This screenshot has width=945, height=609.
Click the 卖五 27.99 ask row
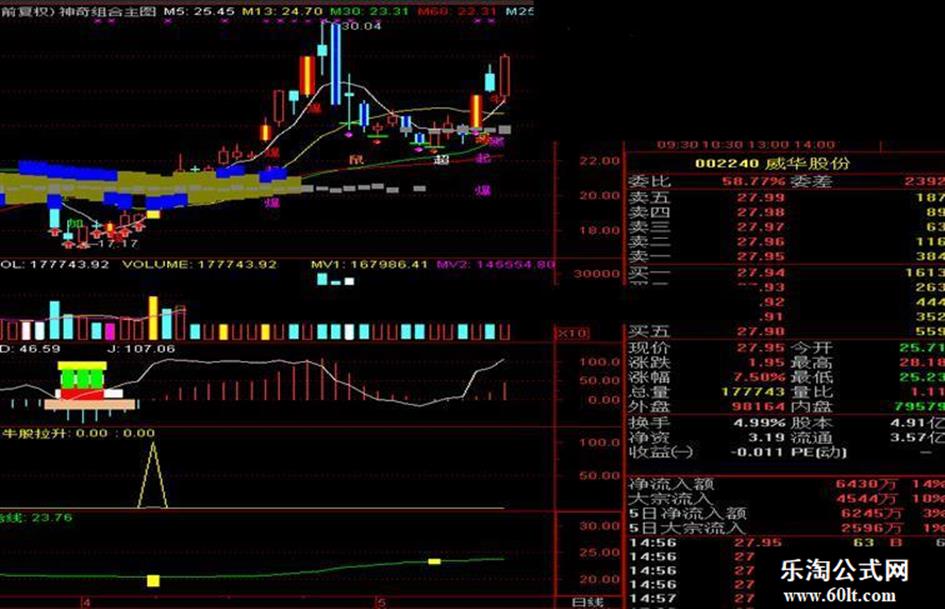[x=786, y=198]
